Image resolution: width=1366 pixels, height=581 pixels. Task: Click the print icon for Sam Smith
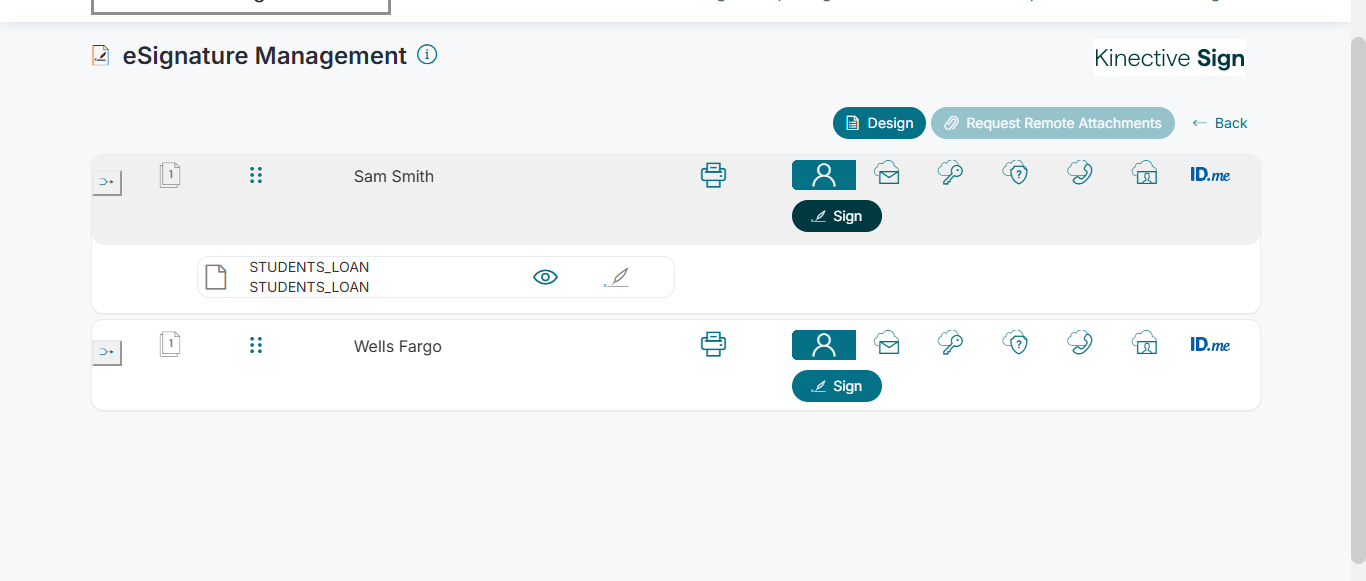[713, 176]
